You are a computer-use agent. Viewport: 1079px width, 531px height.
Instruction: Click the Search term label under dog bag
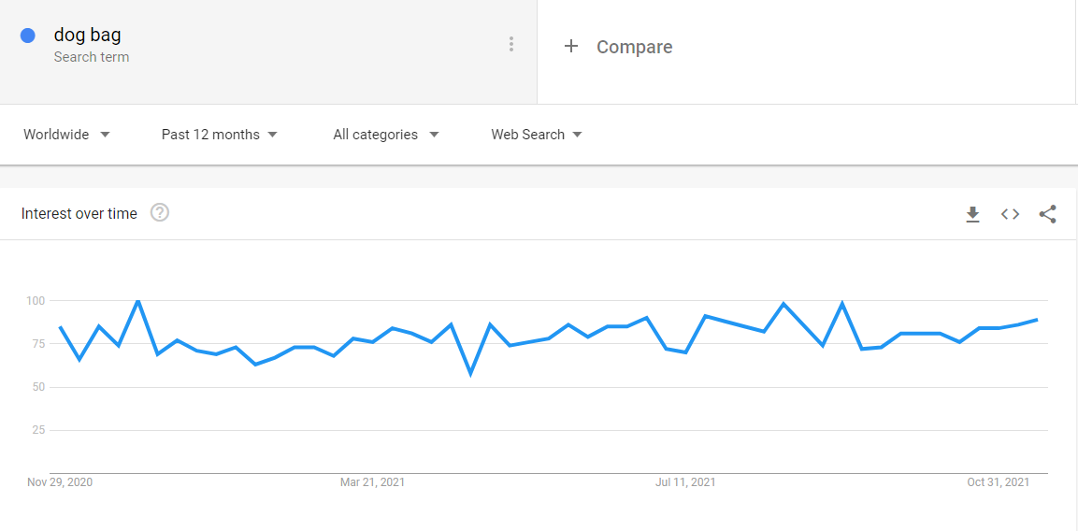[92, 57]
